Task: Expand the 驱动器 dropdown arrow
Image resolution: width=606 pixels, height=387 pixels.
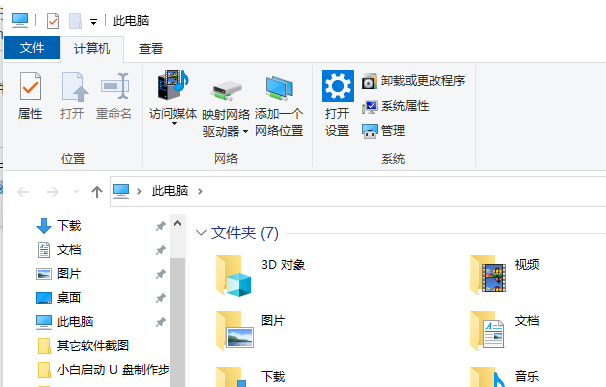Action: coord(246,132)
